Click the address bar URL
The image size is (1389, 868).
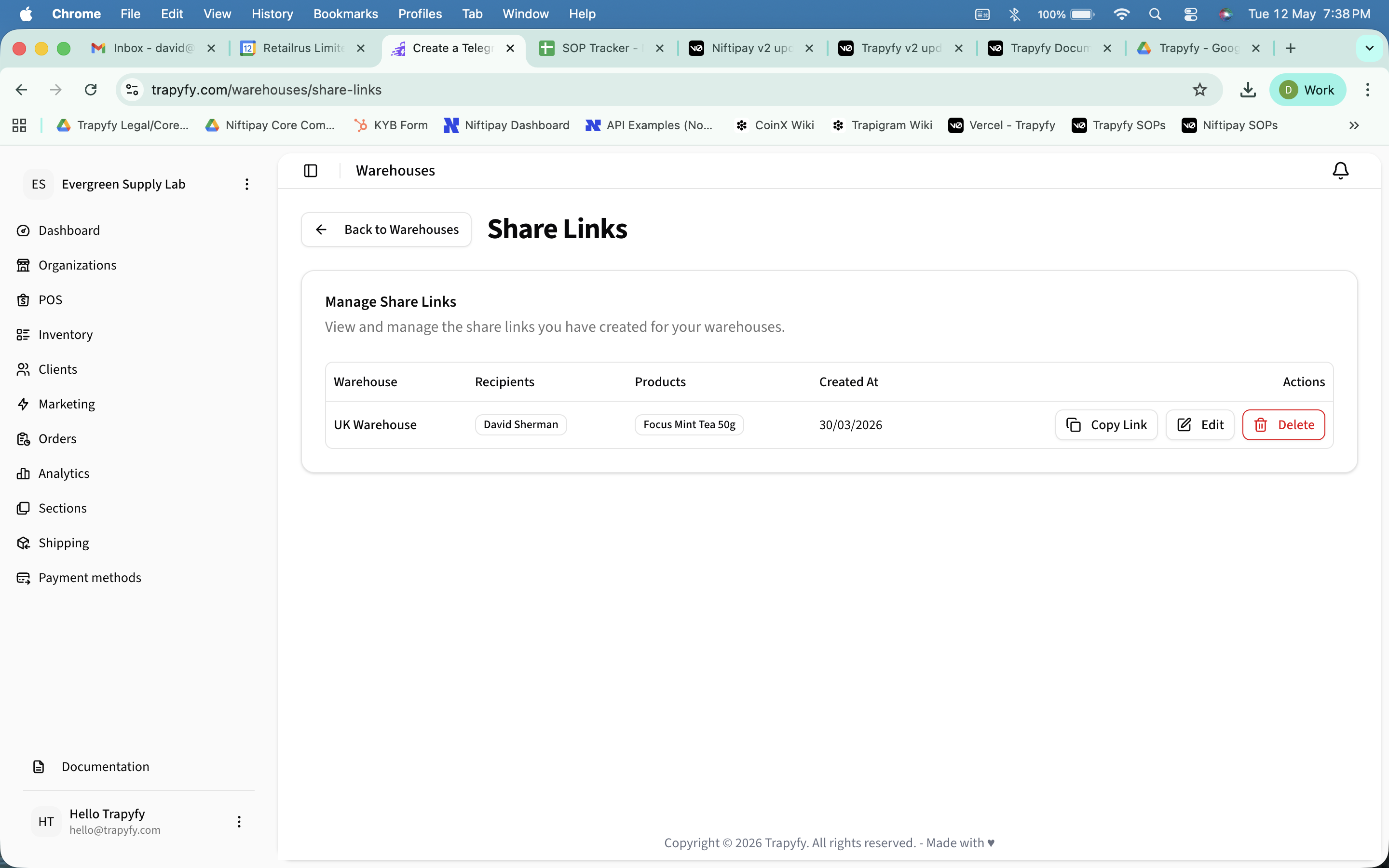(266, 90)
